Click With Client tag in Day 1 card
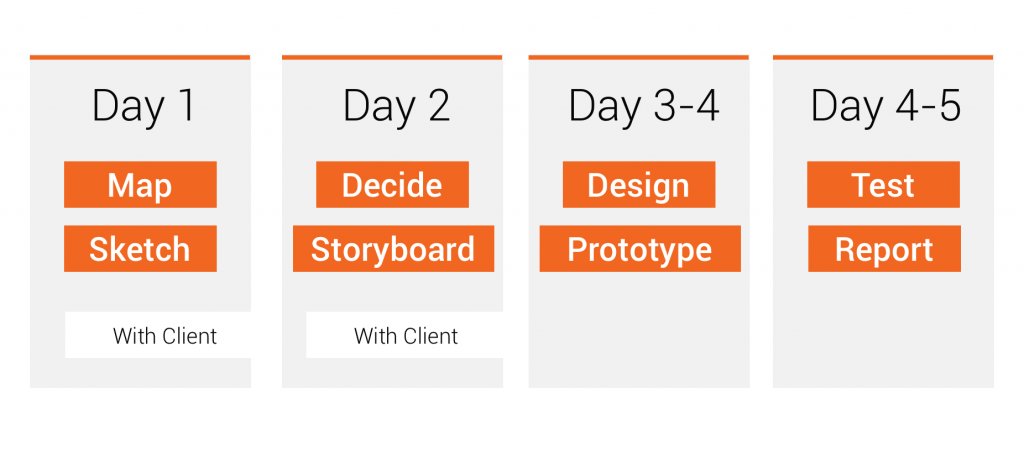The height and width of the screenshot is (452, 1024). coord(158,335)
